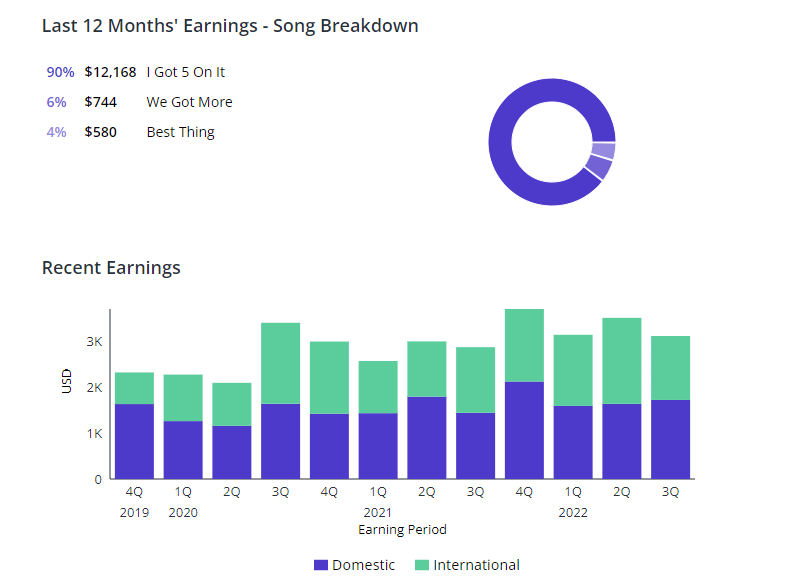
Task: Click the Domestic bar for 2Q 2022
Action: (621, 441)
